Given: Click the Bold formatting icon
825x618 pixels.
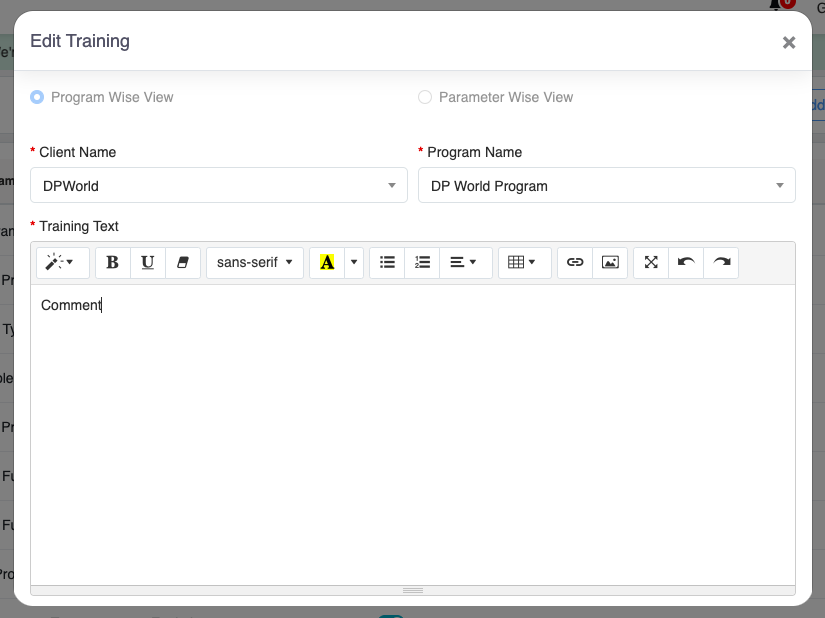Looking at the screenshot, I should [x=113, y=262].
